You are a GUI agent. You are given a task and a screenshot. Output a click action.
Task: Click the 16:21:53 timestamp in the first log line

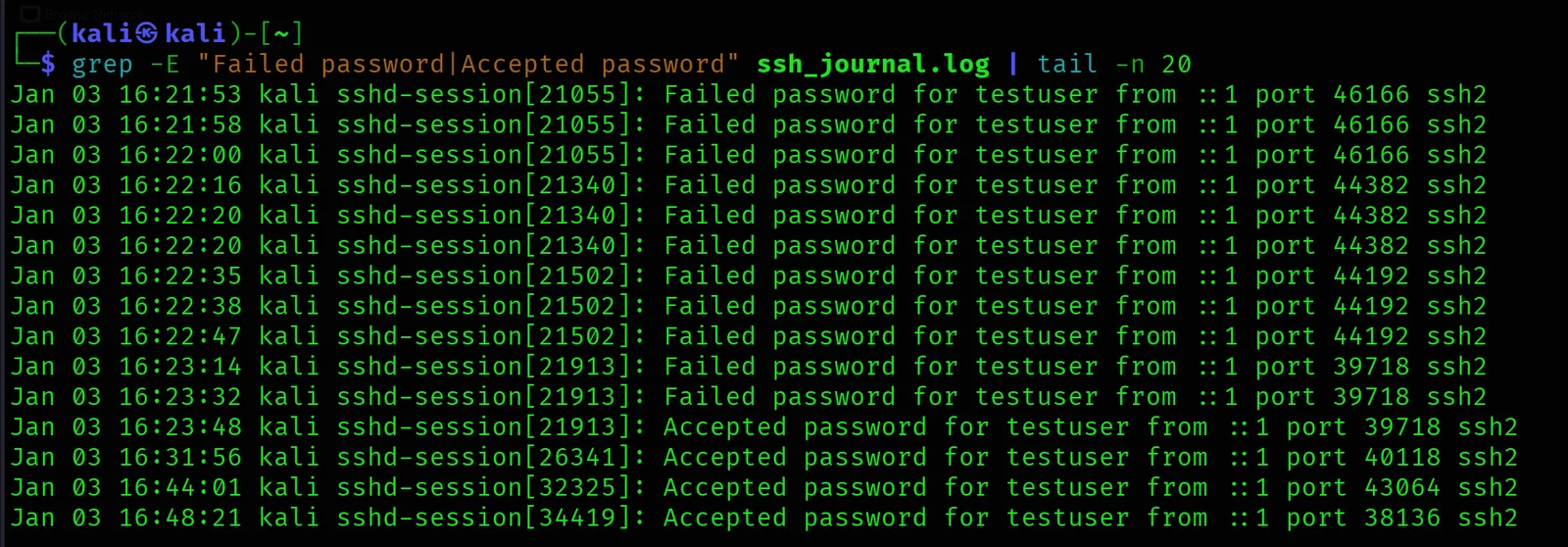(179, 95)
